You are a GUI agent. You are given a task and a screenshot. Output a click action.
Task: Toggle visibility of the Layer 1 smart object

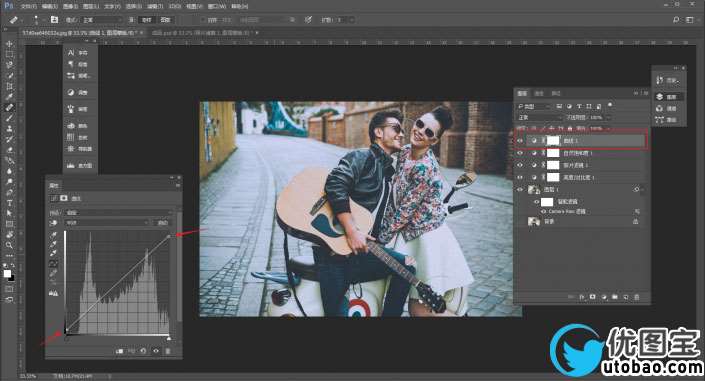(x=520, y=189)
